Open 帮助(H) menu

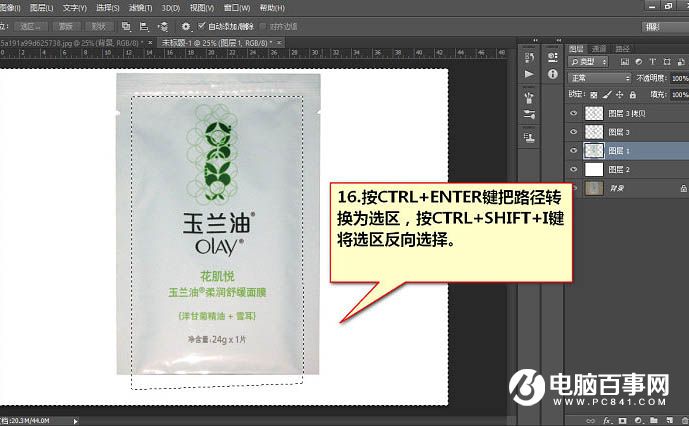click(x=272, y=8)
